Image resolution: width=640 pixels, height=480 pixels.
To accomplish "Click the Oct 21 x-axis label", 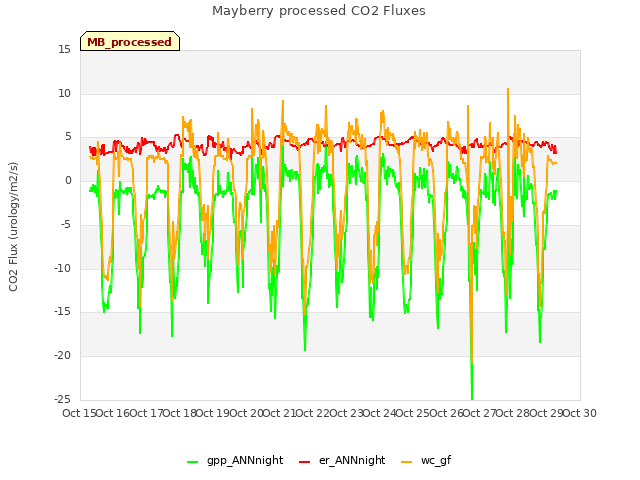I will coord(279,413).
